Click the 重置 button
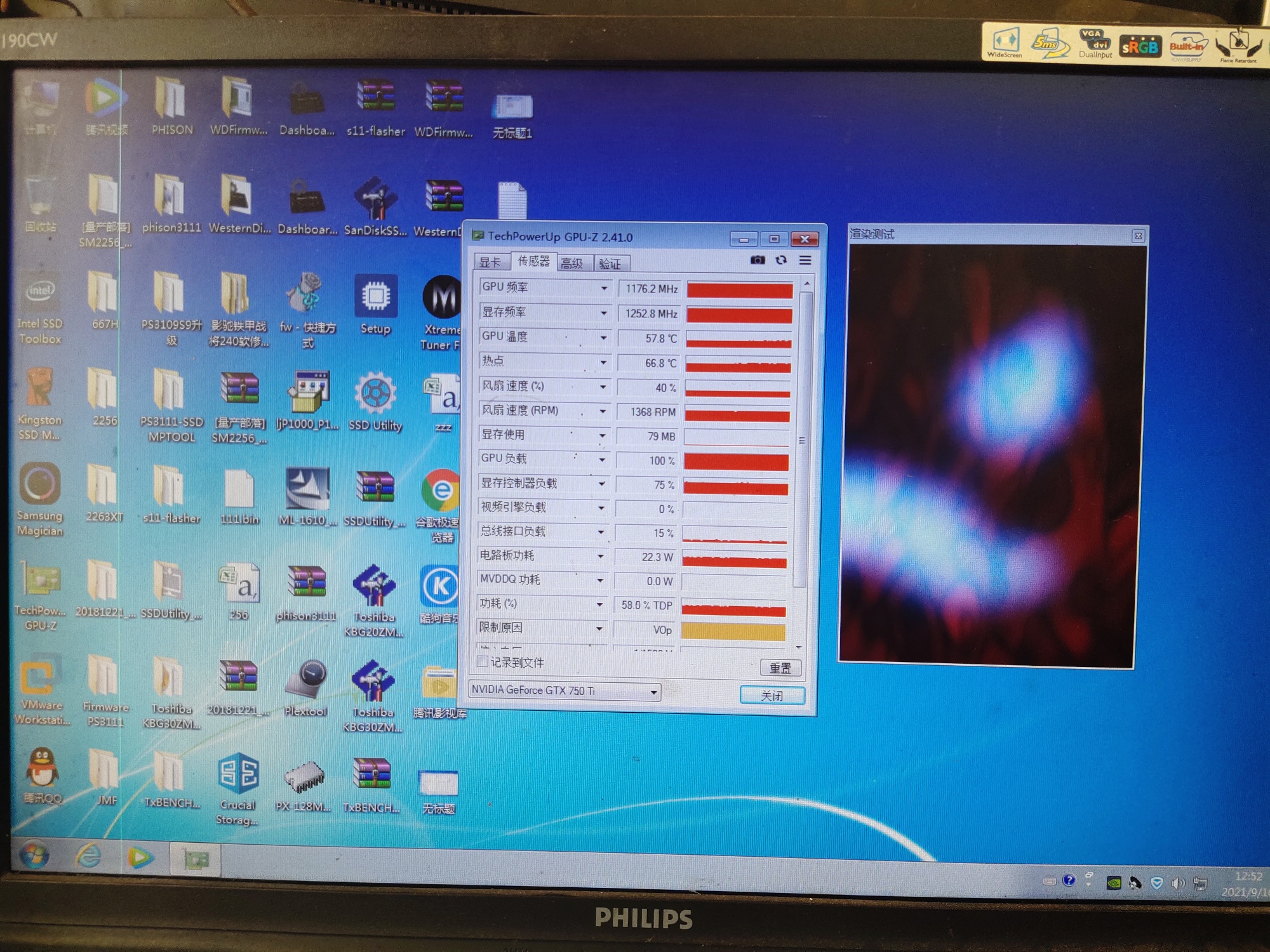Viewport: 1270px width, 952px height. [x=780, y=668]
